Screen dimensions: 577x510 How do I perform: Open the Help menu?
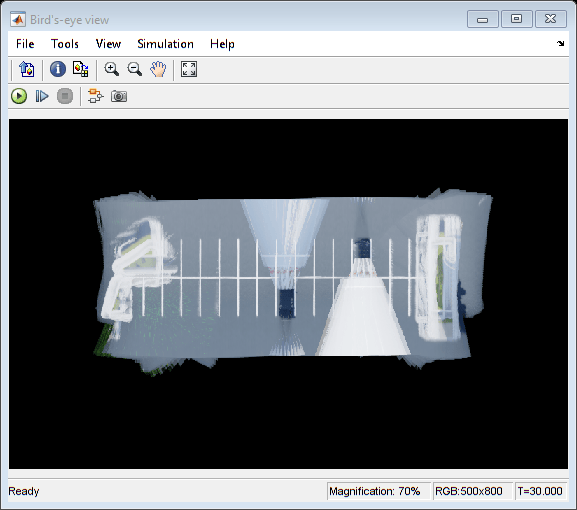point(222,44)
